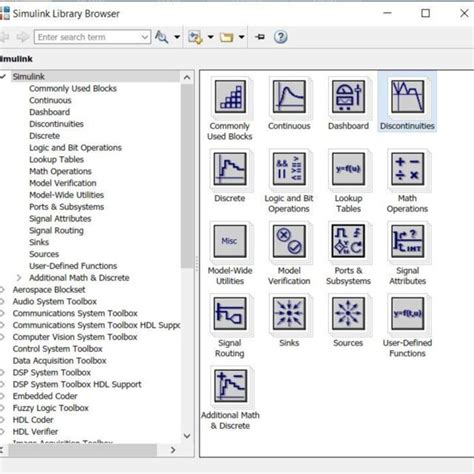Select Commonly Used Blocks in tree
This screenshot has height=474, width=474.
[x=73, y=89]
